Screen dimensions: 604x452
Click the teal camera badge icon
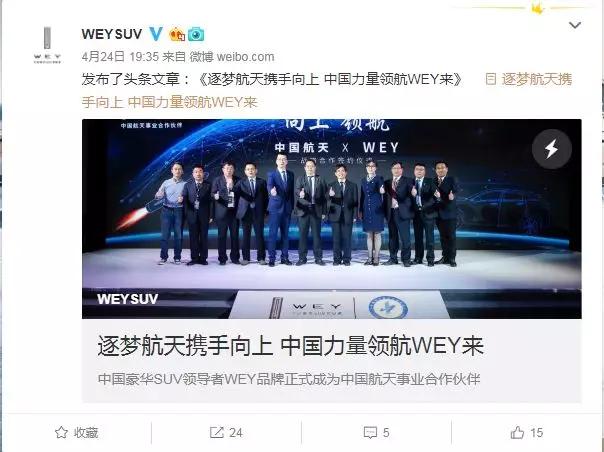pyautogui.click(x=196, y=34)
